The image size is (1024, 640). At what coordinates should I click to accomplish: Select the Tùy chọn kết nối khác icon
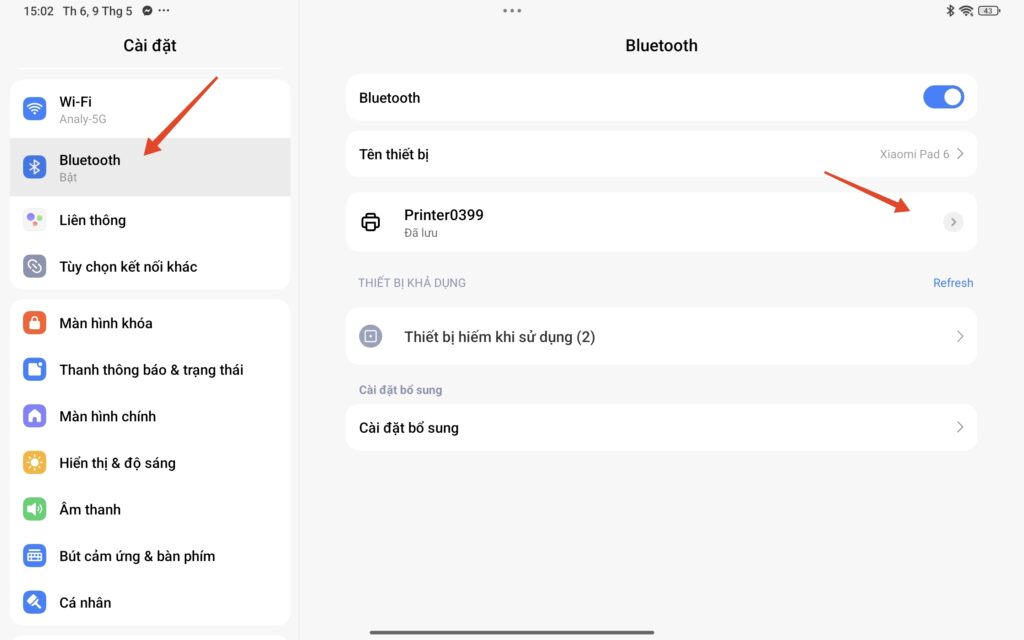[x=35, y=266]
